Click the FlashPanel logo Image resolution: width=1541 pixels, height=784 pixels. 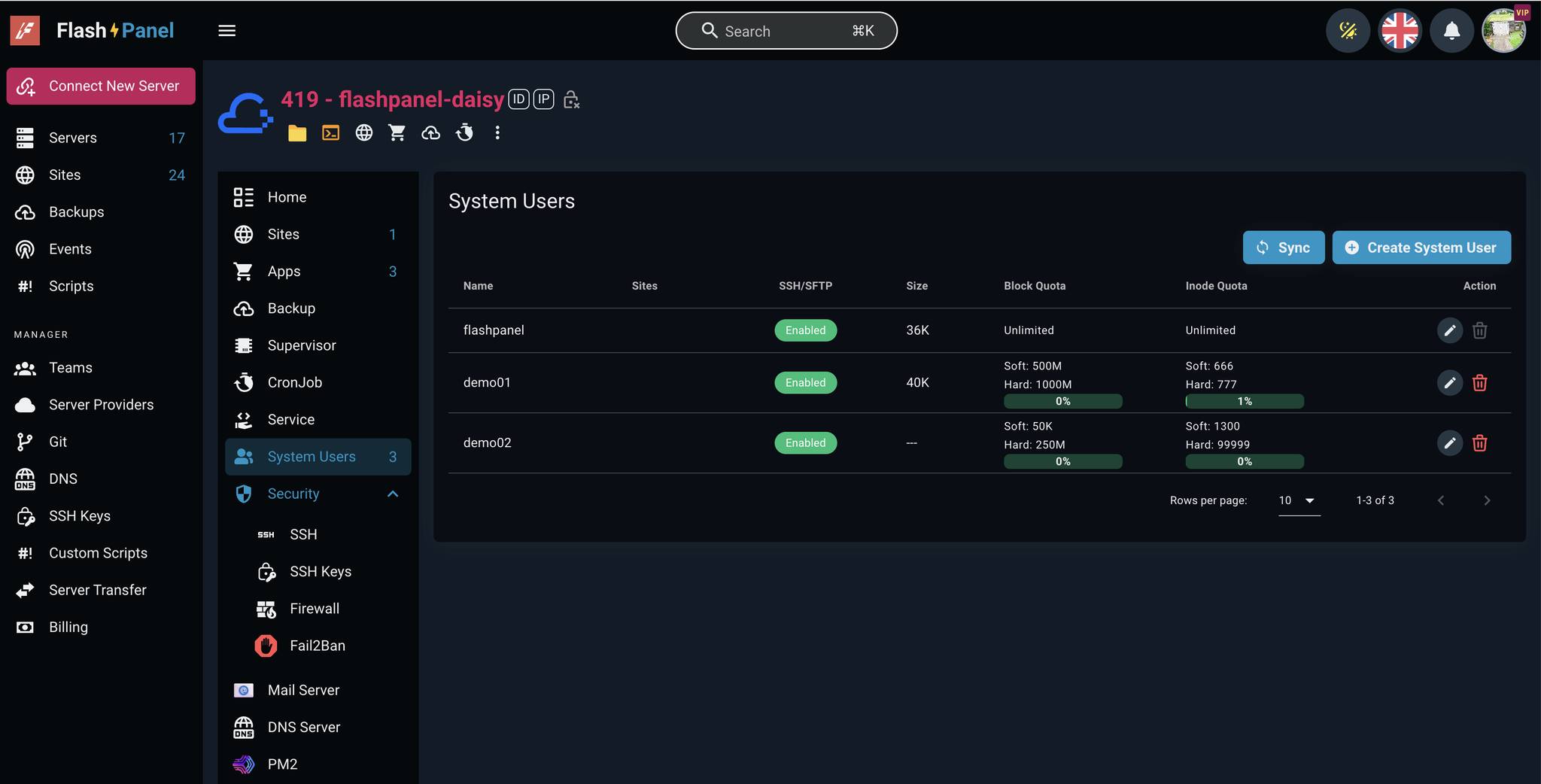pyautogui.click(x=92, y=31)
